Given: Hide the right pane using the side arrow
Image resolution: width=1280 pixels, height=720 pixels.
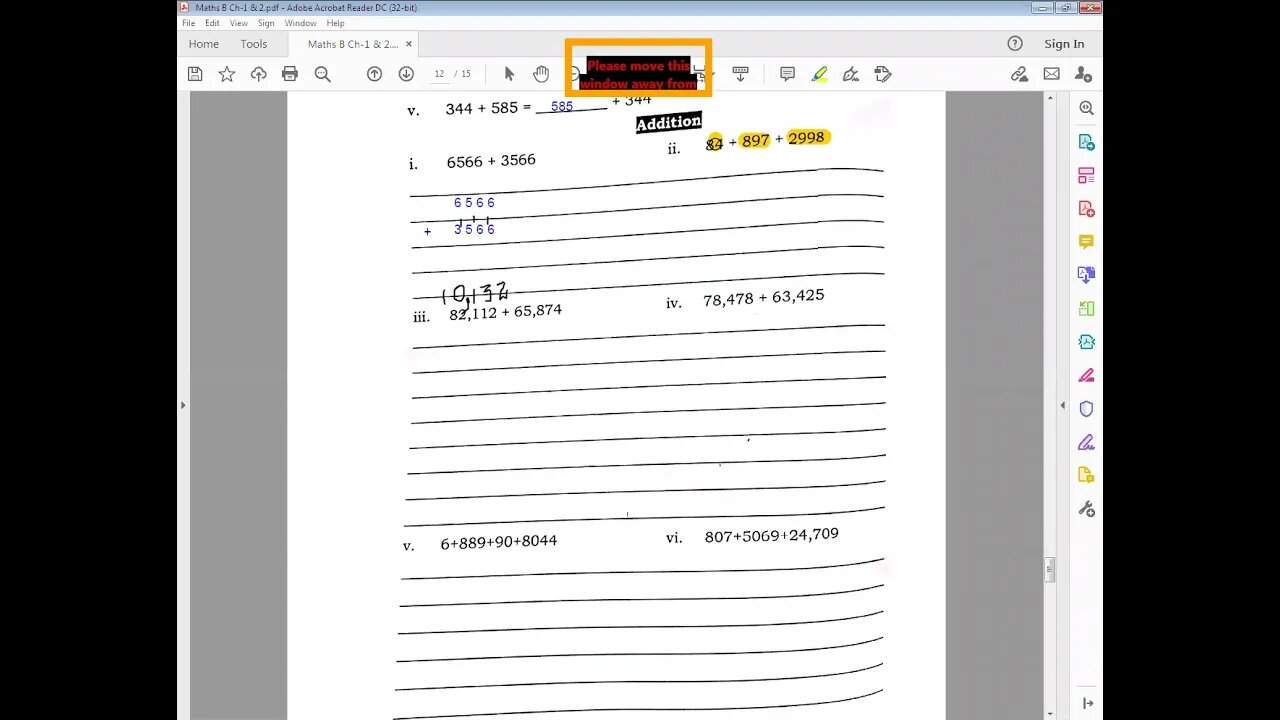Looking at the screenshot, I should coord(1062,405).
